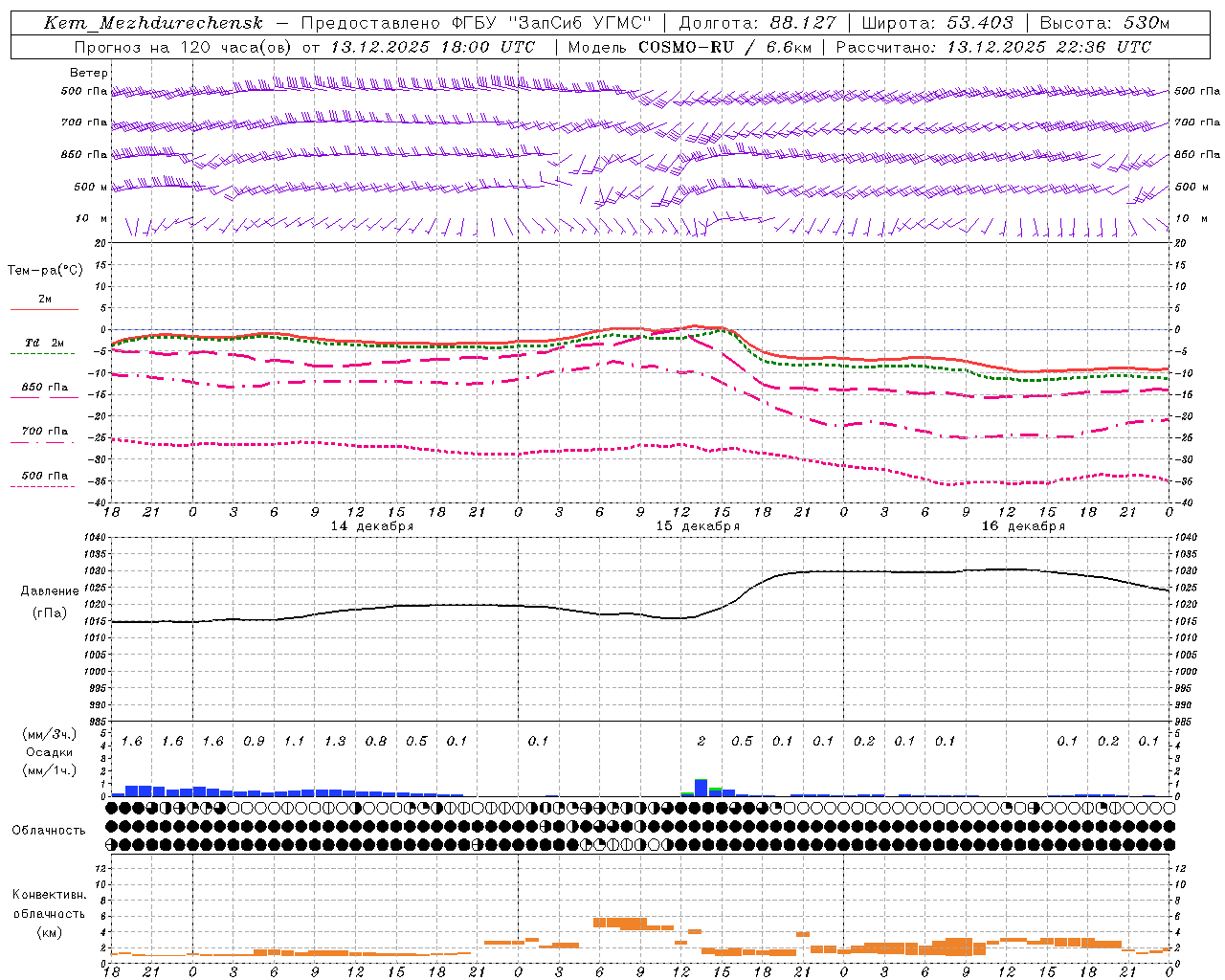Click the Ветер wind section label
The height and width of the screenshot is (980, 1225).
[89, 73]
